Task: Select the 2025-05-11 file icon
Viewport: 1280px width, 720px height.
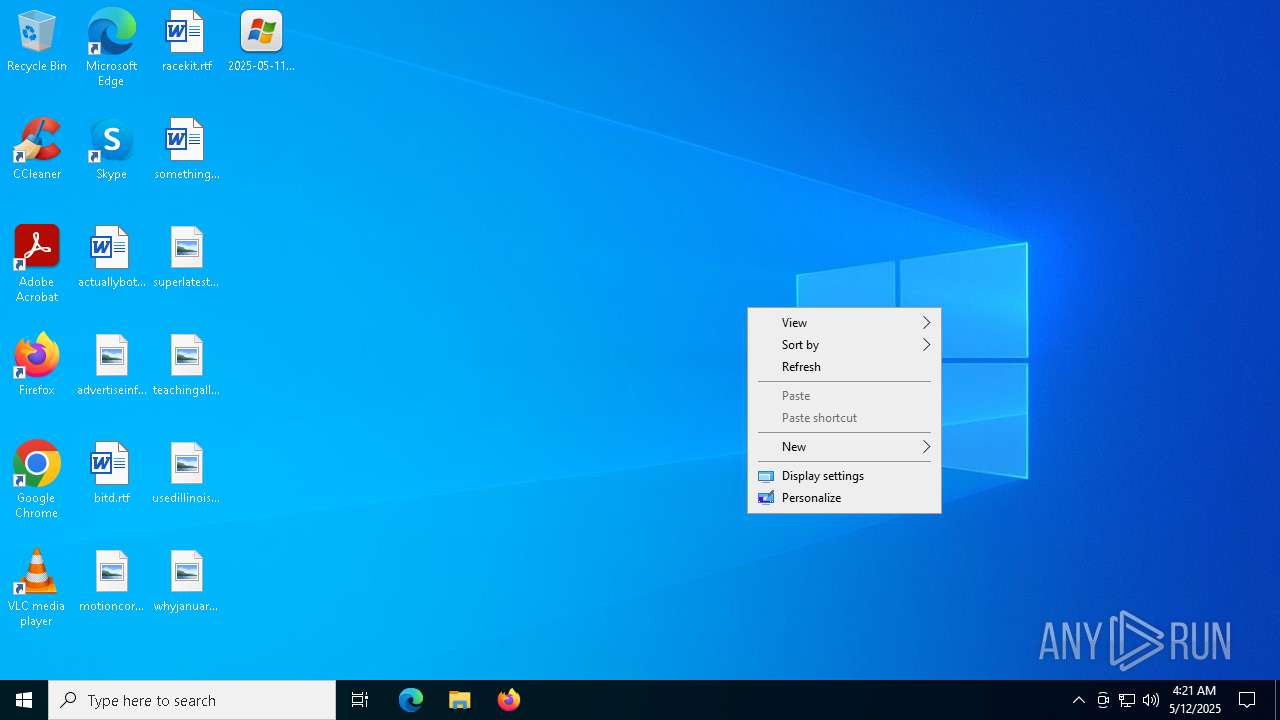Action: (261, 42)
